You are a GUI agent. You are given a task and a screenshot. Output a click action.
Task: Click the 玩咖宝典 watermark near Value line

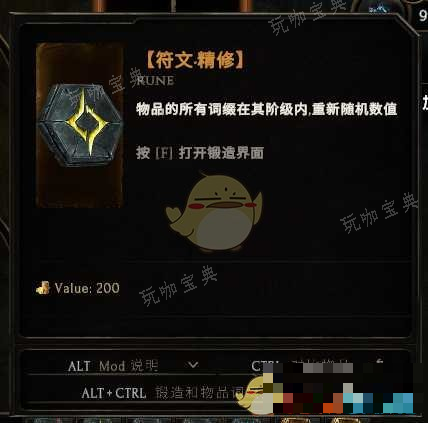pos(179,285)
